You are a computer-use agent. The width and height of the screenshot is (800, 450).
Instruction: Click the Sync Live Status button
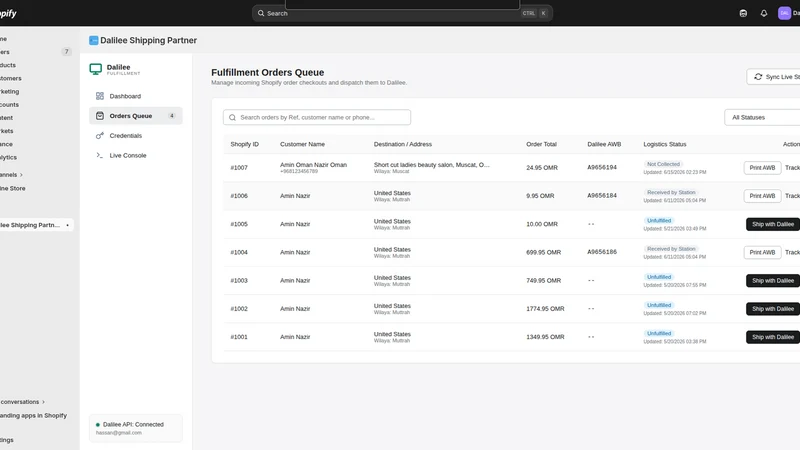[x=774, y=77]
